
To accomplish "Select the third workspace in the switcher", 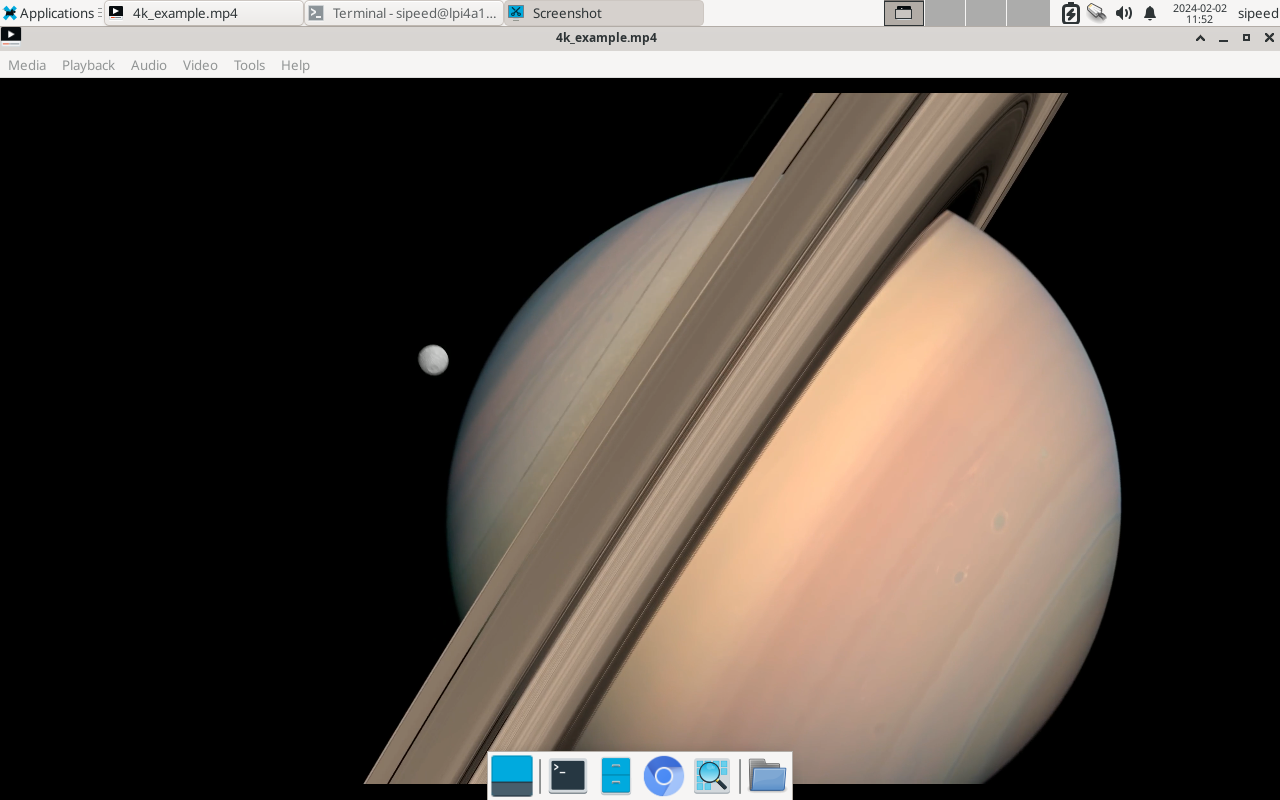I will (x=986, y=13).
